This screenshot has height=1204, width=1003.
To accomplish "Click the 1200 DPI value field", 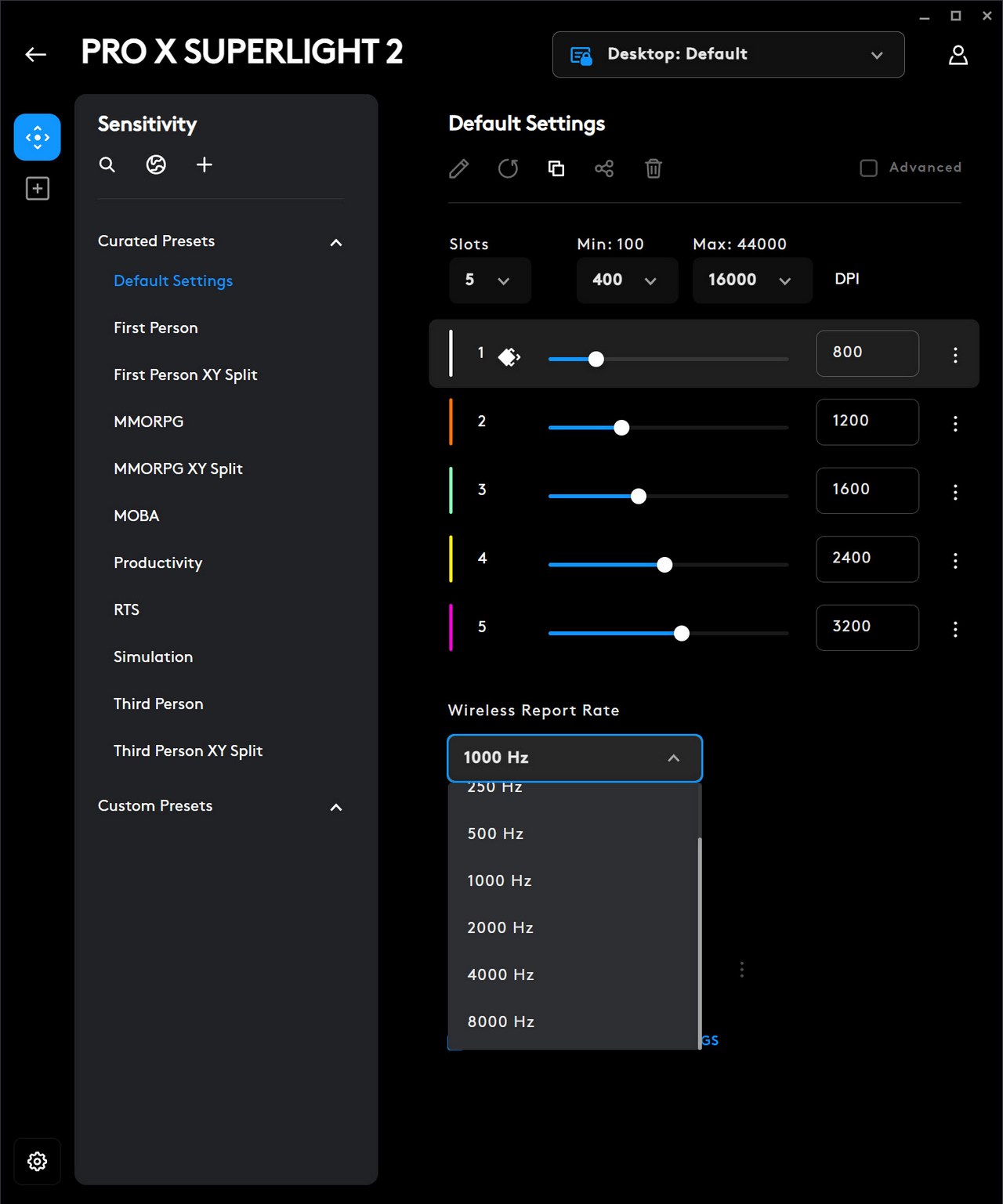I will pyautogui.click(x=867, y=422).
